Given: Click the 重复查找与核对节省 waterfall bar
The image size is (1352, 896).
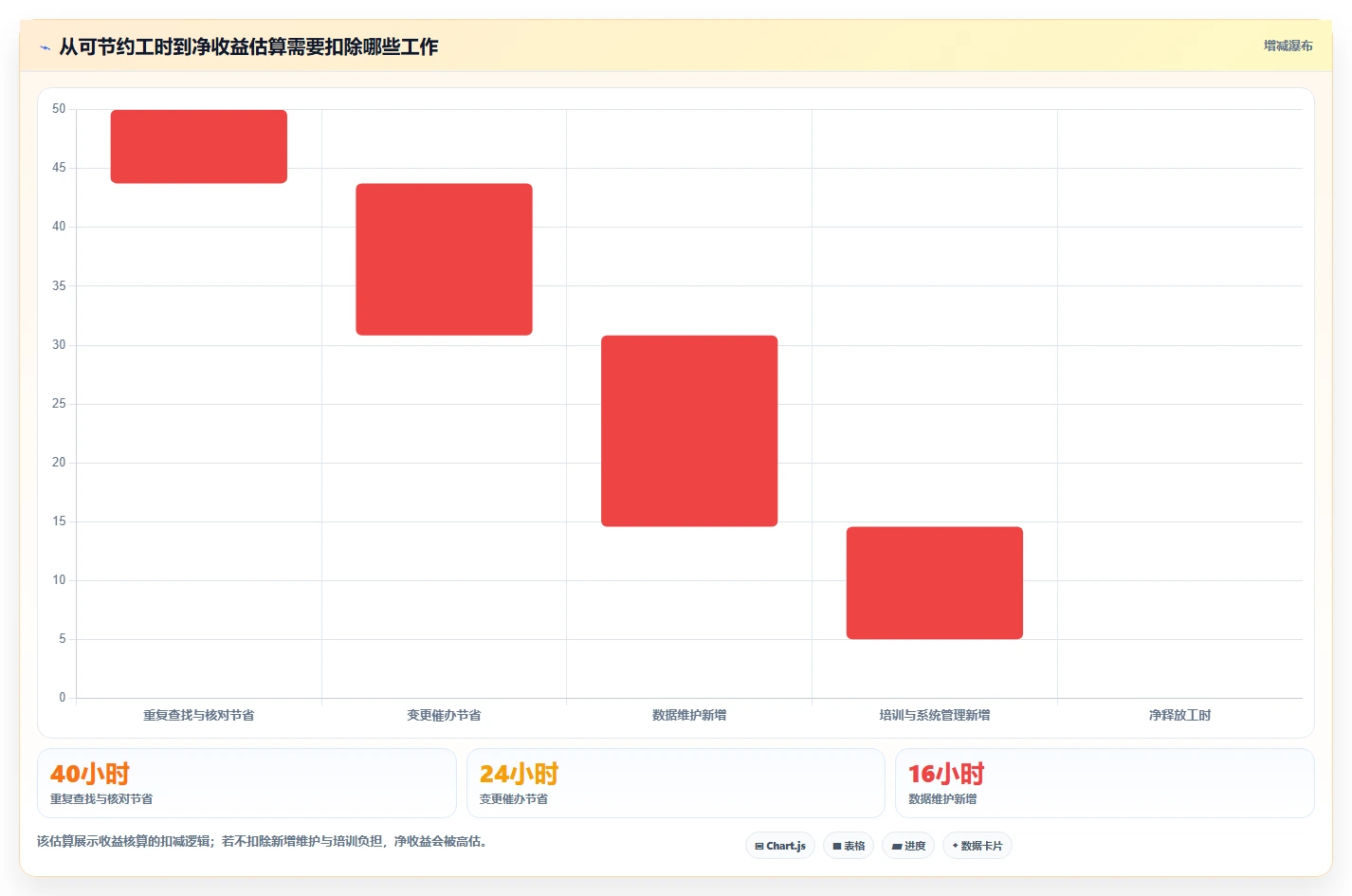Looking at the screenshot, I should [x=199, y=146].
